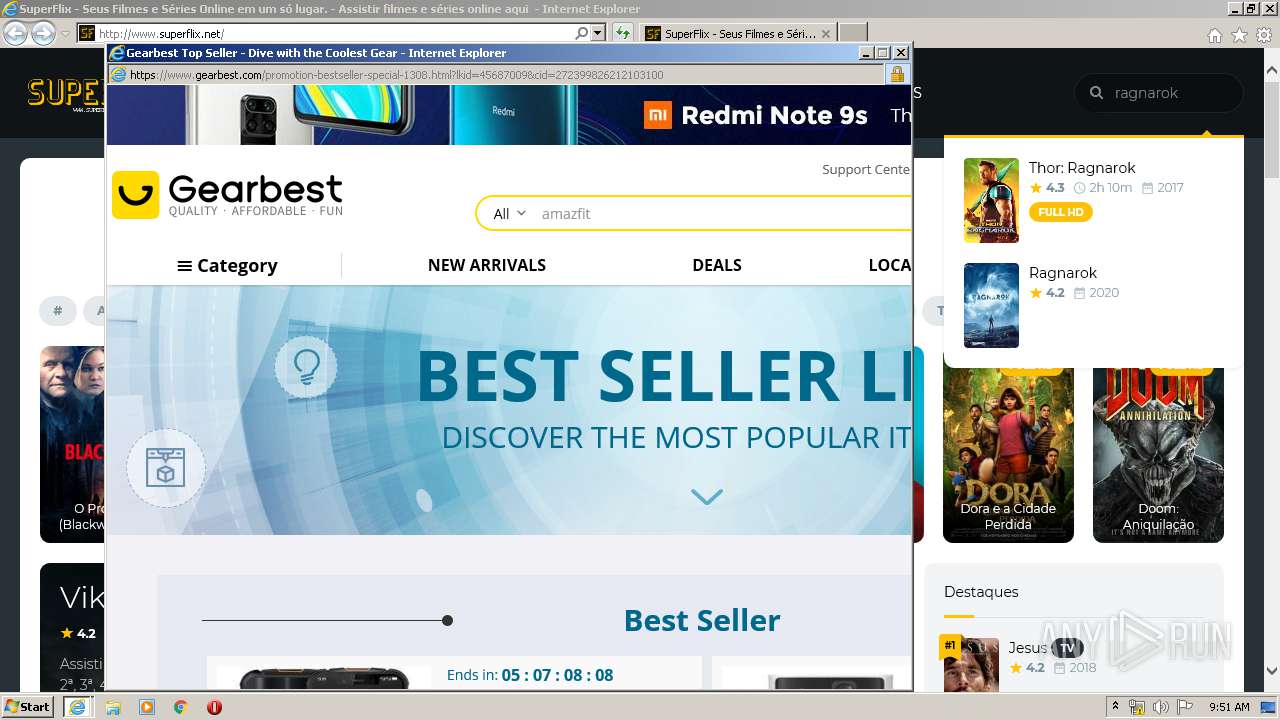Click the Action Center flag icon

click(x=1185, y=707)
